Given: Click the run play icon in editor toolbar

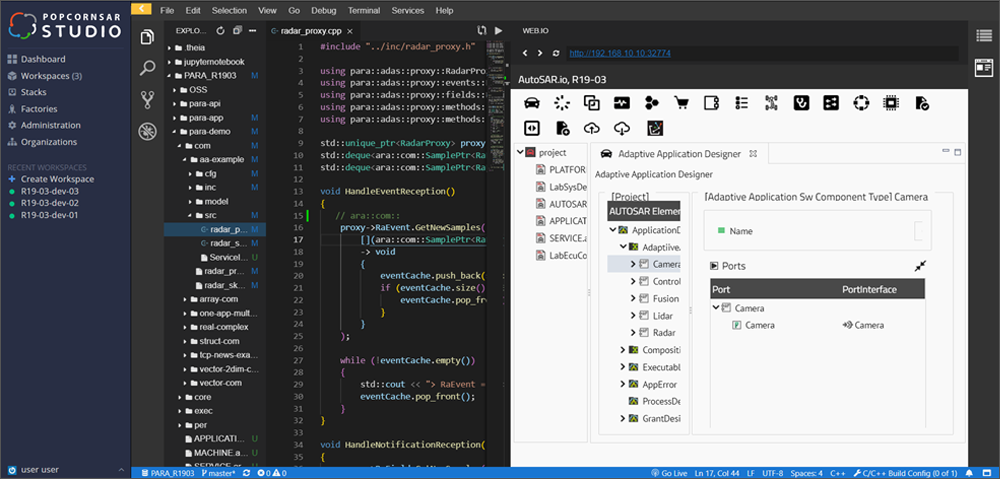Looking at the screenshot, I should [x=498, y=30].
